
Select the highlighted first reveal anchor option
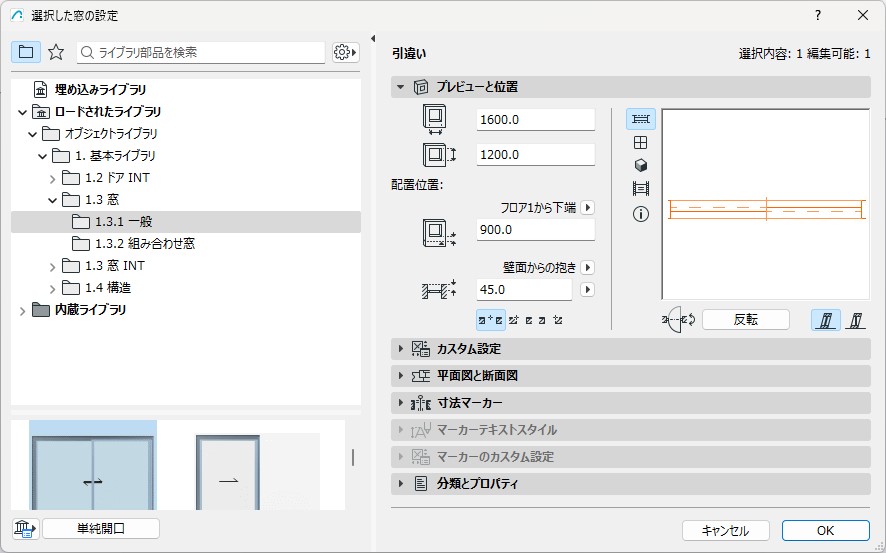click(491, 320)
